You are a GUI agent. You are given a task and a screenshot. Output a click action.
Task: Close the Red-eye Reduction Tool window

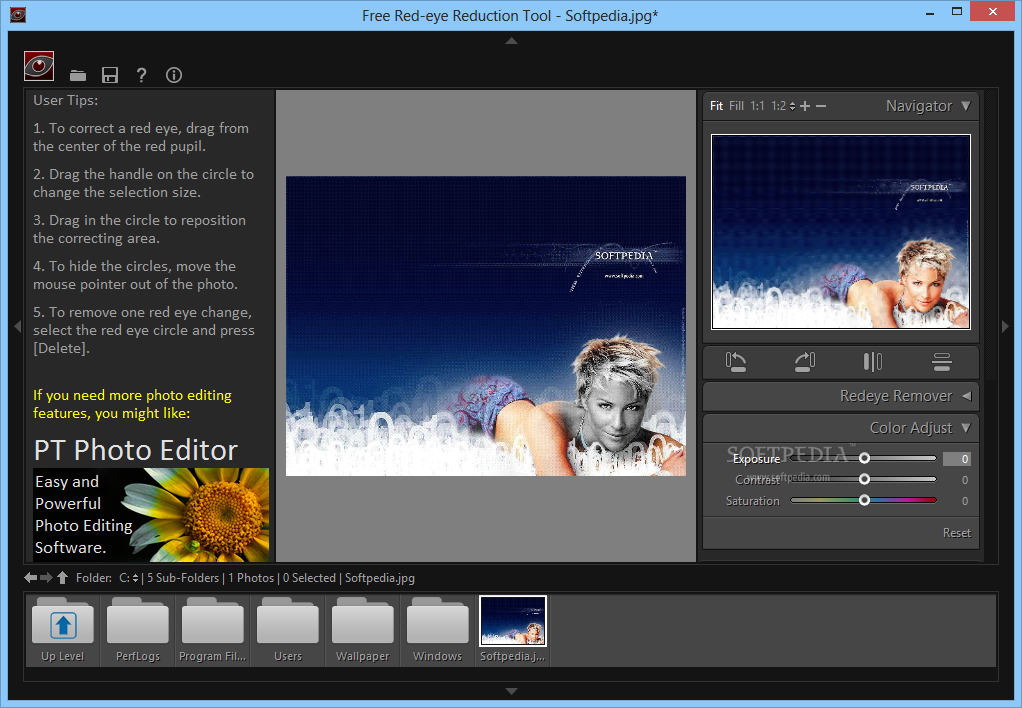993,12
